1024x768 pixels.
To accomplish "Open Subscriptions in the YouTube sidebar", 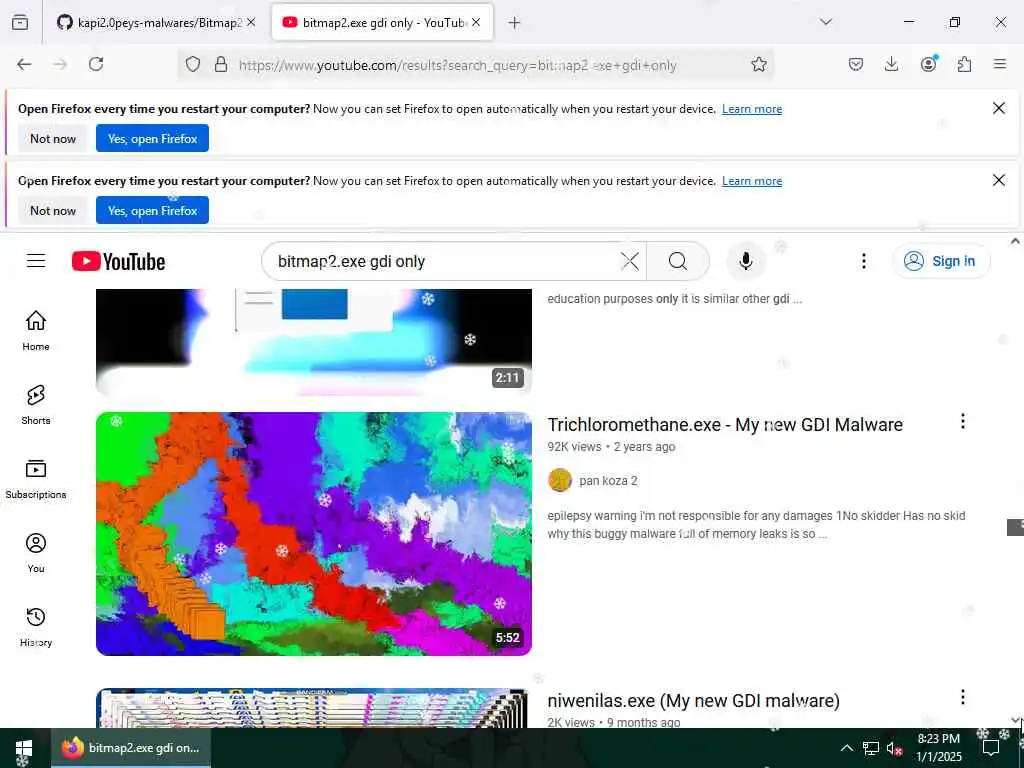I will click(36, 479).
